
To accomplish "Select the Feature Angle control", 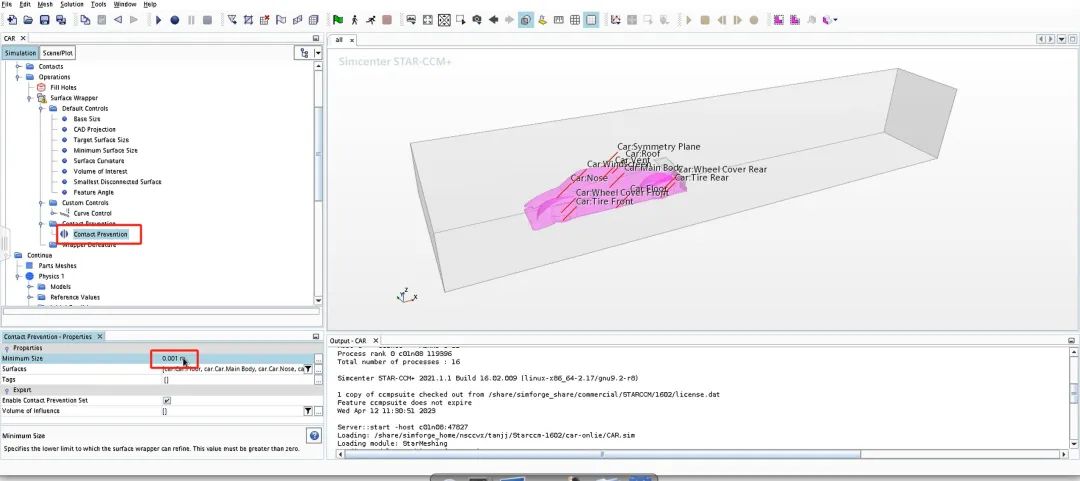I will coord(94,192).
